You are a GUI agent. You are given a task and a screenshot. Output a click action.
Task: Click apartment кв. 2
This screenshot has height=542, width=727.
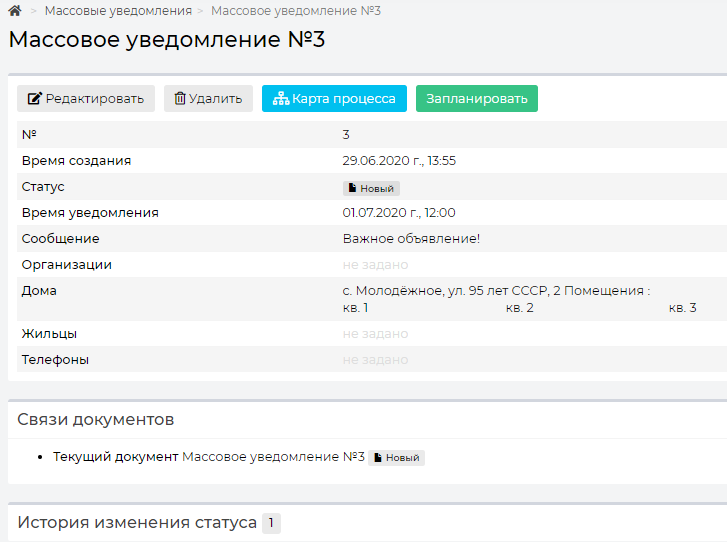(x=520, y=308)
